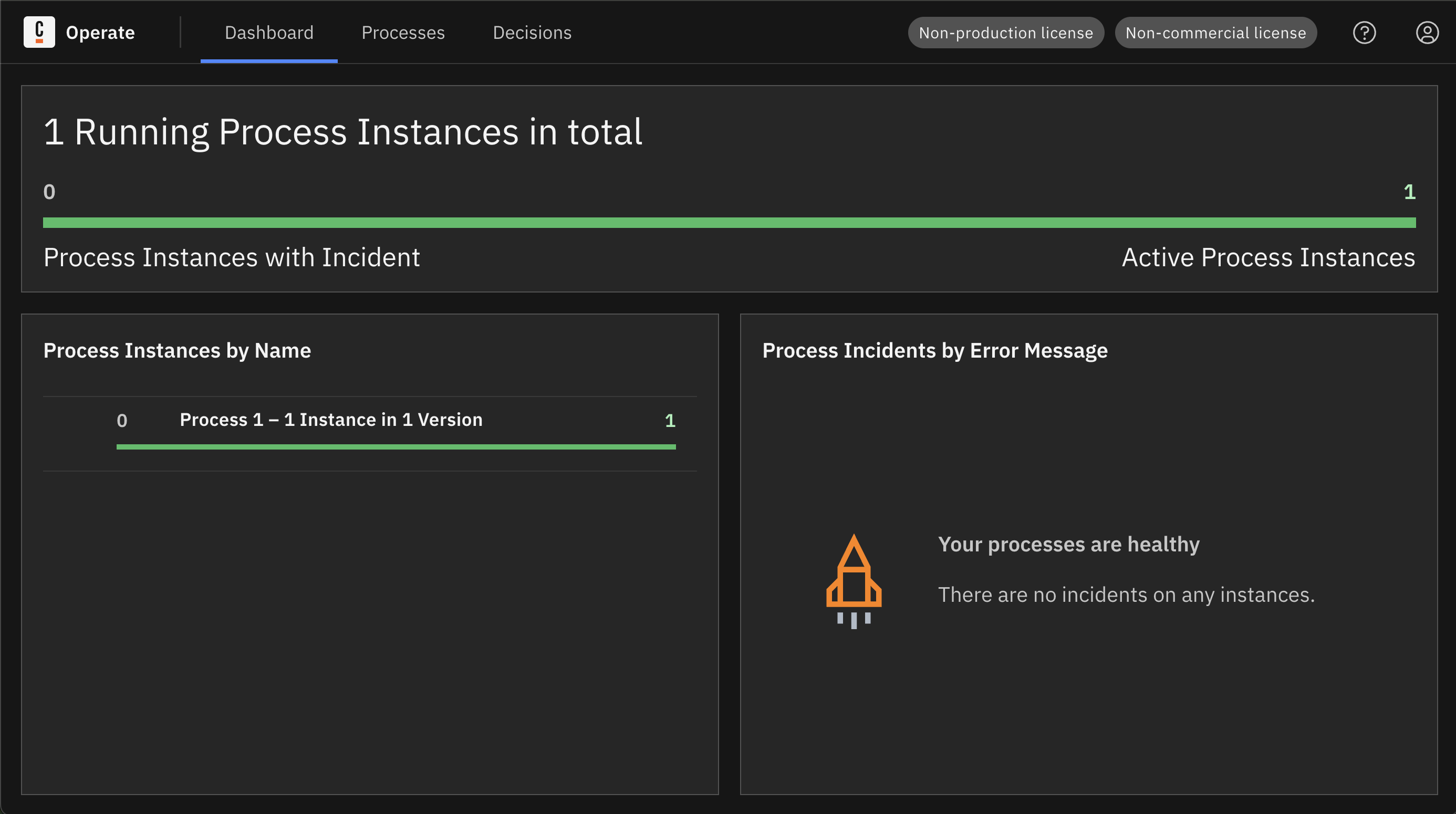Image resolution: width=1456 pixels, height=814 pixels.
Task: Select the Dashboard tab
Action: [268, 32]
